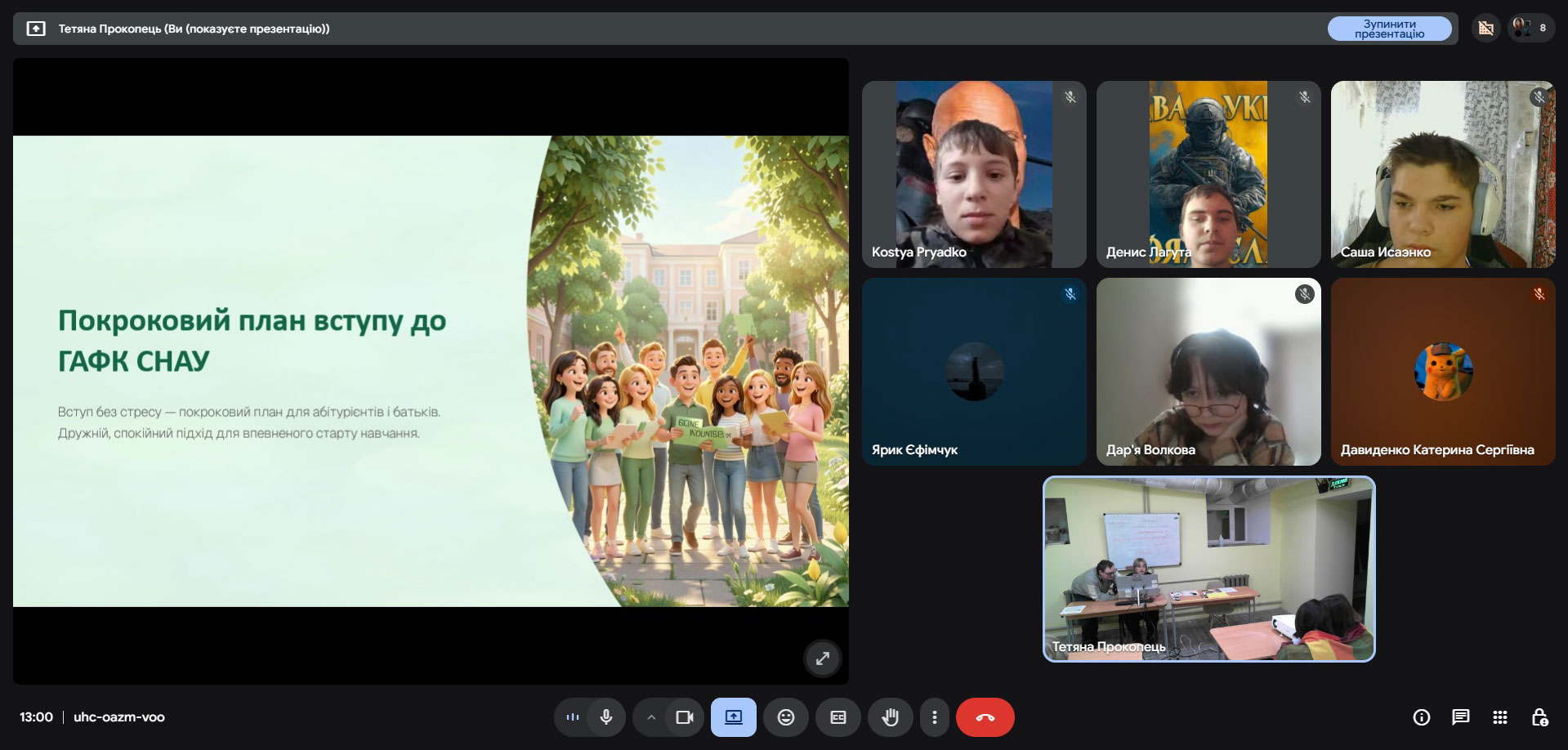
Task: Expand presentation to full screen
Action: tap(822, 658)
